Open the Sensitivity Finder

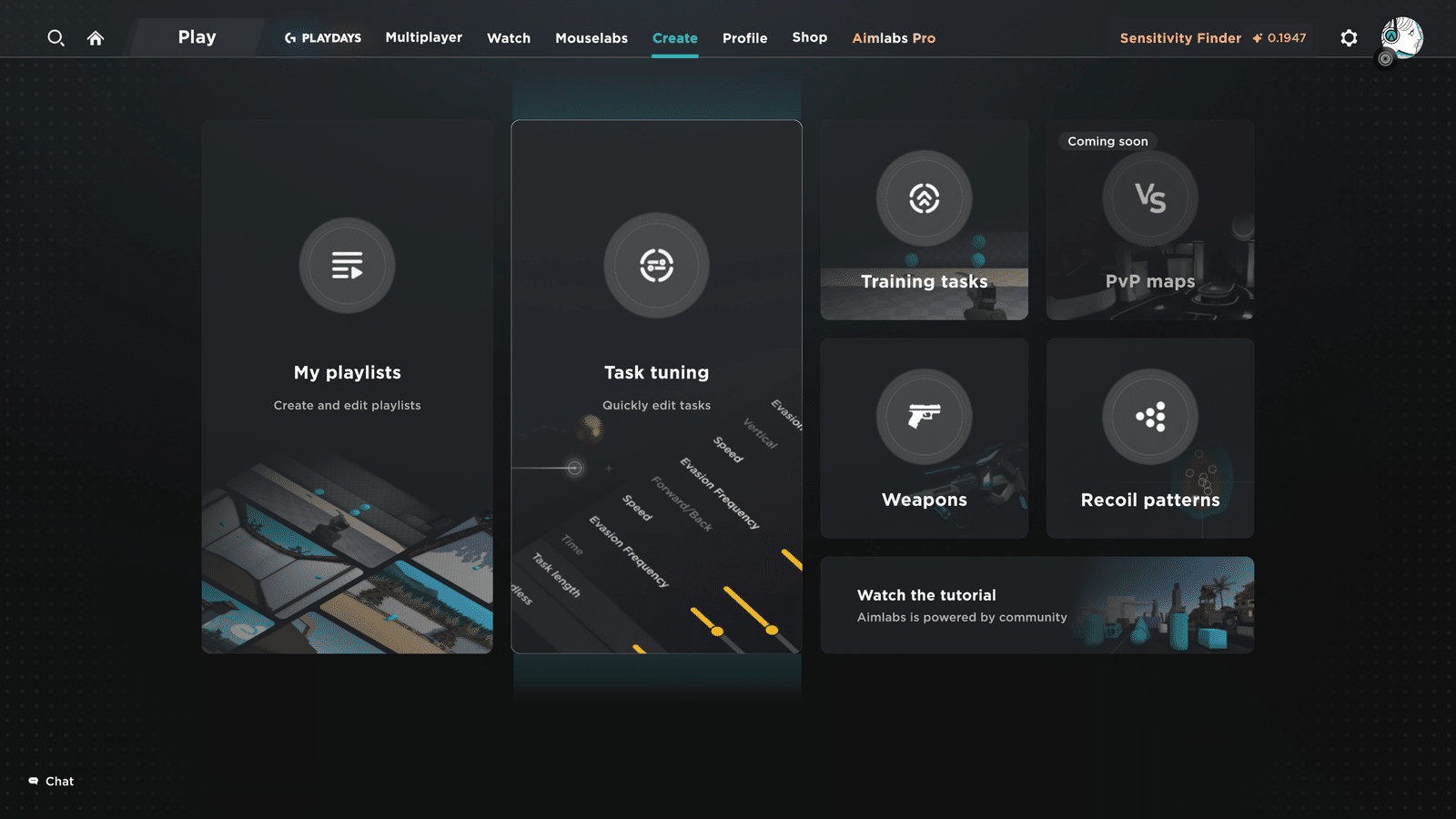tap(1180, 38)
